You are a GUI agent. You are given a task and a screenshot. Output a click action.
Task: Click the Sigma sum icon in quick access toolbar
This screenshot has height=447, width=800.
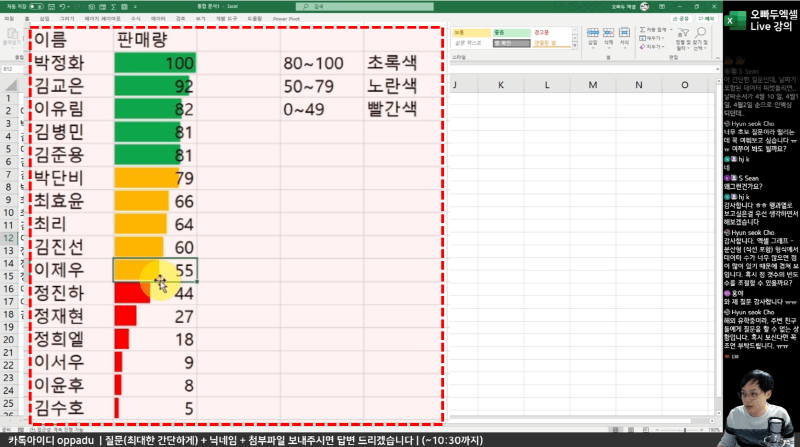tap(113, 7)
